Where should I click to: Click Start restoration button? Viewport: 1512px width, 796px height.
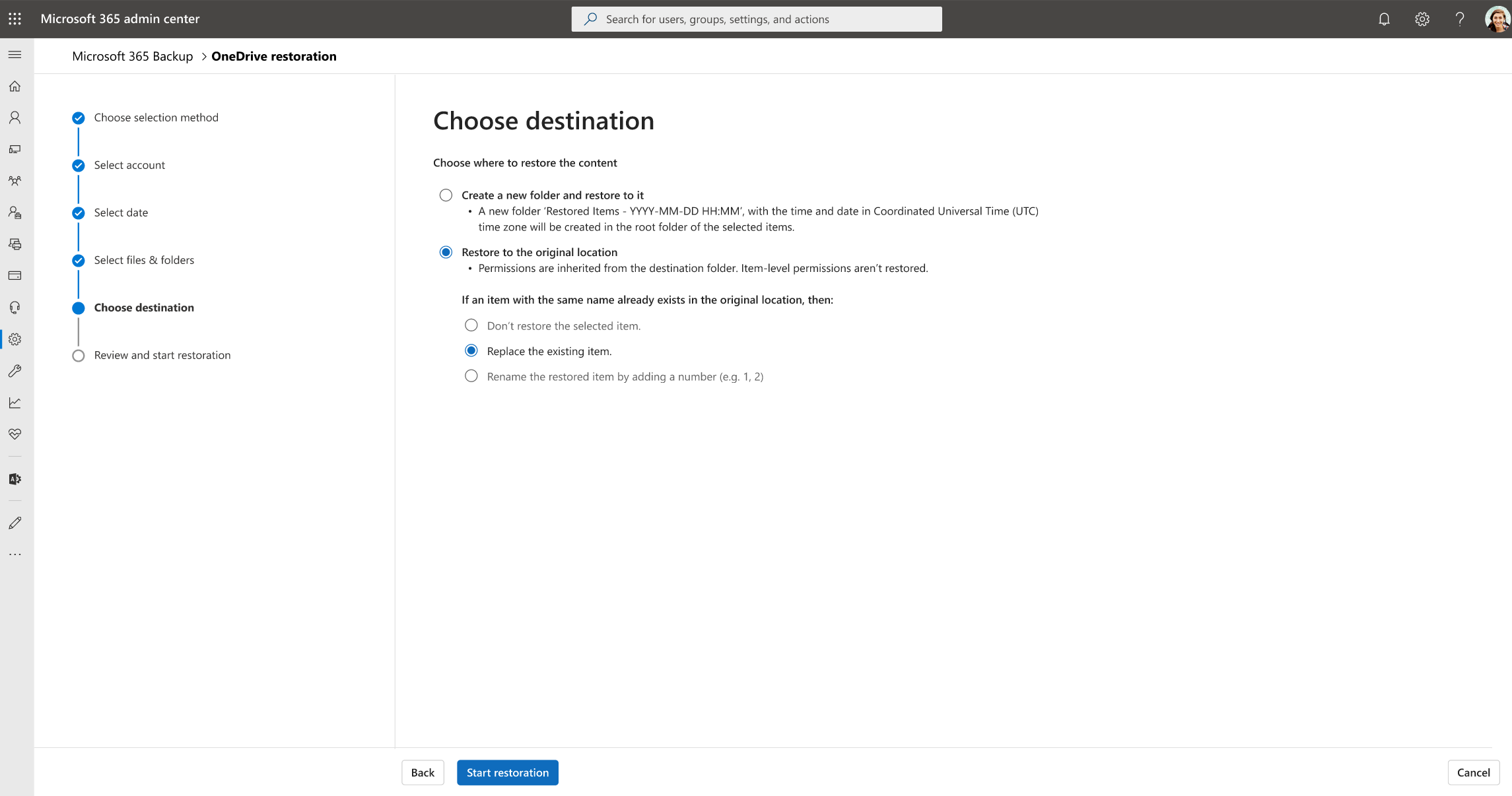[508, 773]
